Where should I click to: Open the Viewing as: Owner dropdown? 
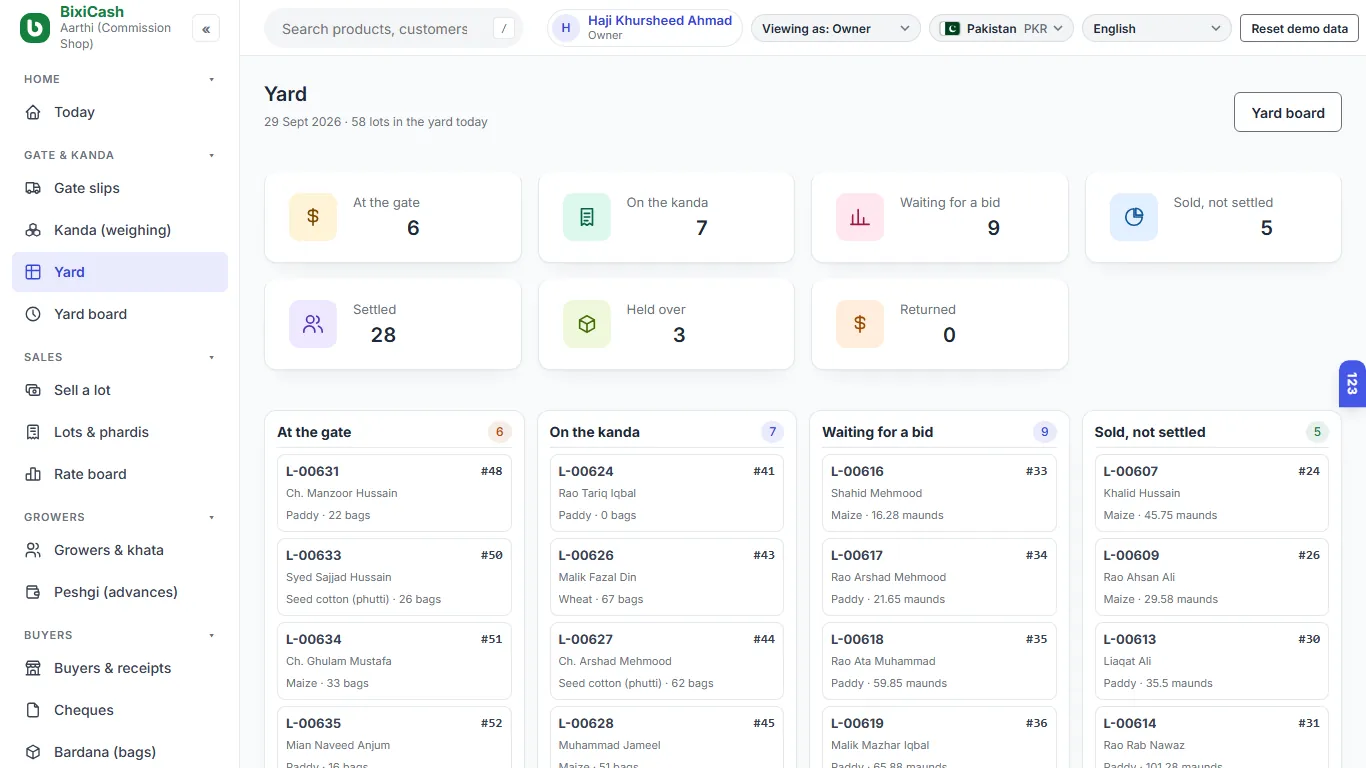click(836, 29)
